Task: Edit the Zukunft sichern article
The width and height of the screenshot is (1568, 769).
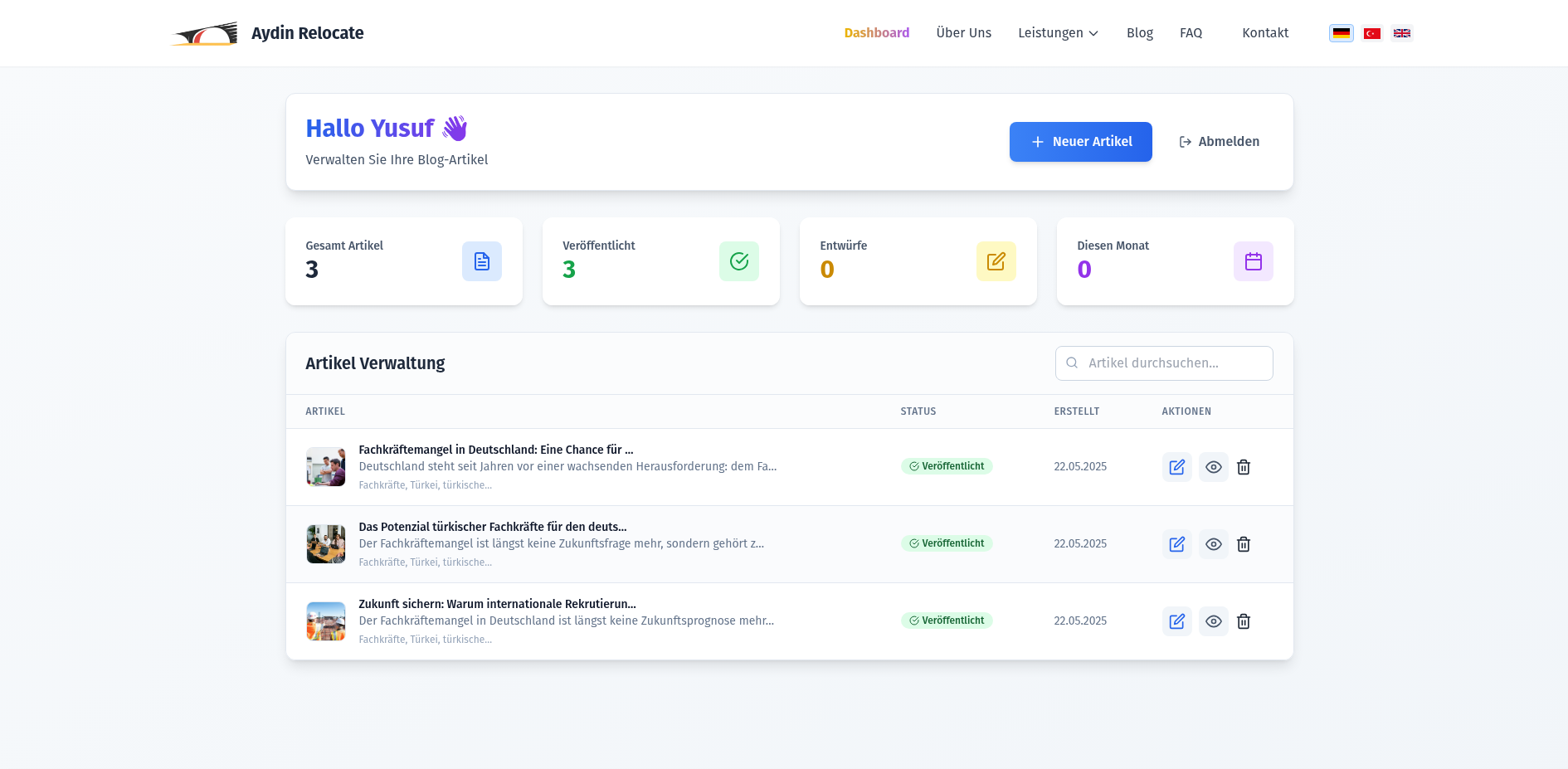Action: click(x=1176, y=621)
